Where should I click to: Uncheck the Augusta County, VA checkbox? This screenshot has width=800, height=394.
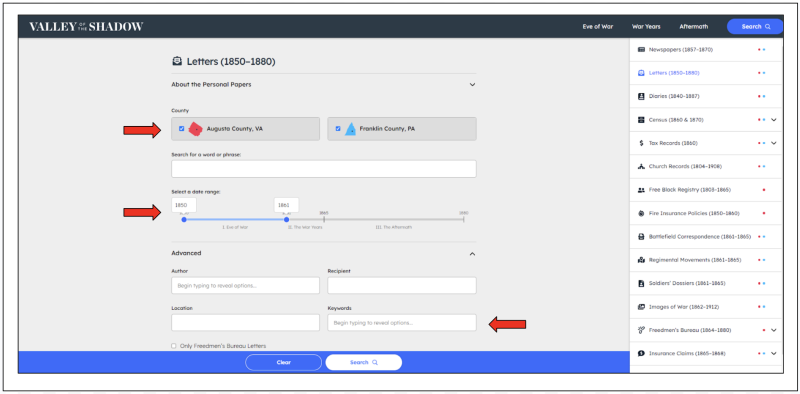pos(182,129)
